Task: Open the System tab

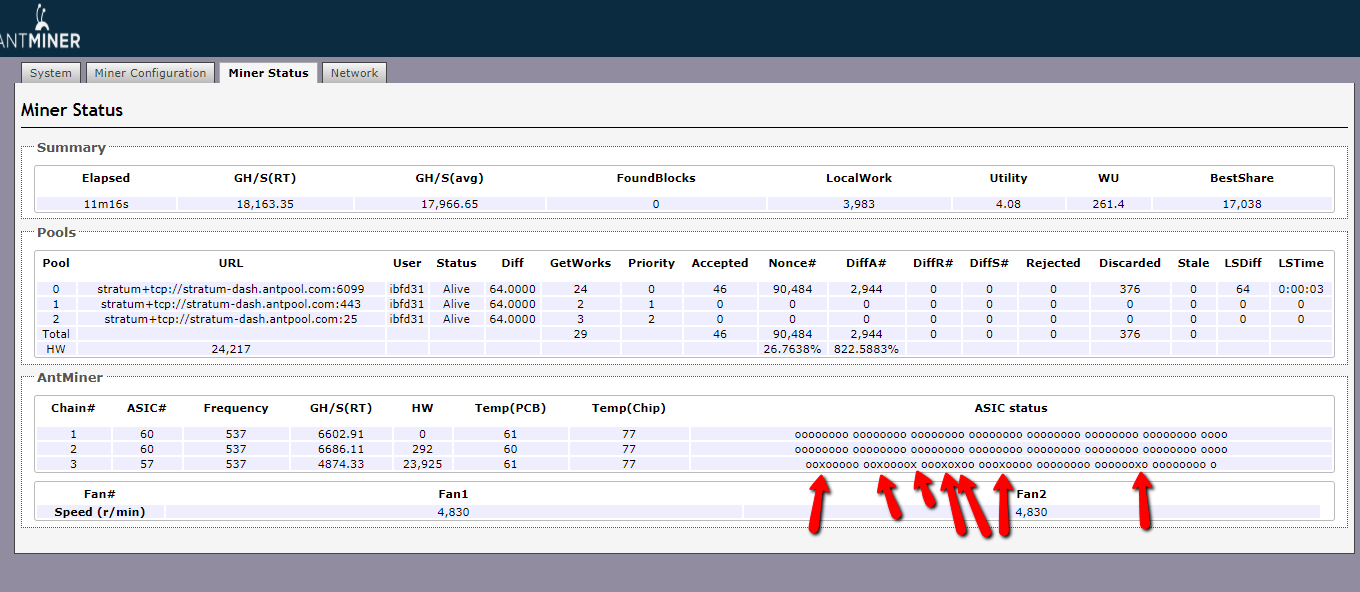Action: click(50, 73)
